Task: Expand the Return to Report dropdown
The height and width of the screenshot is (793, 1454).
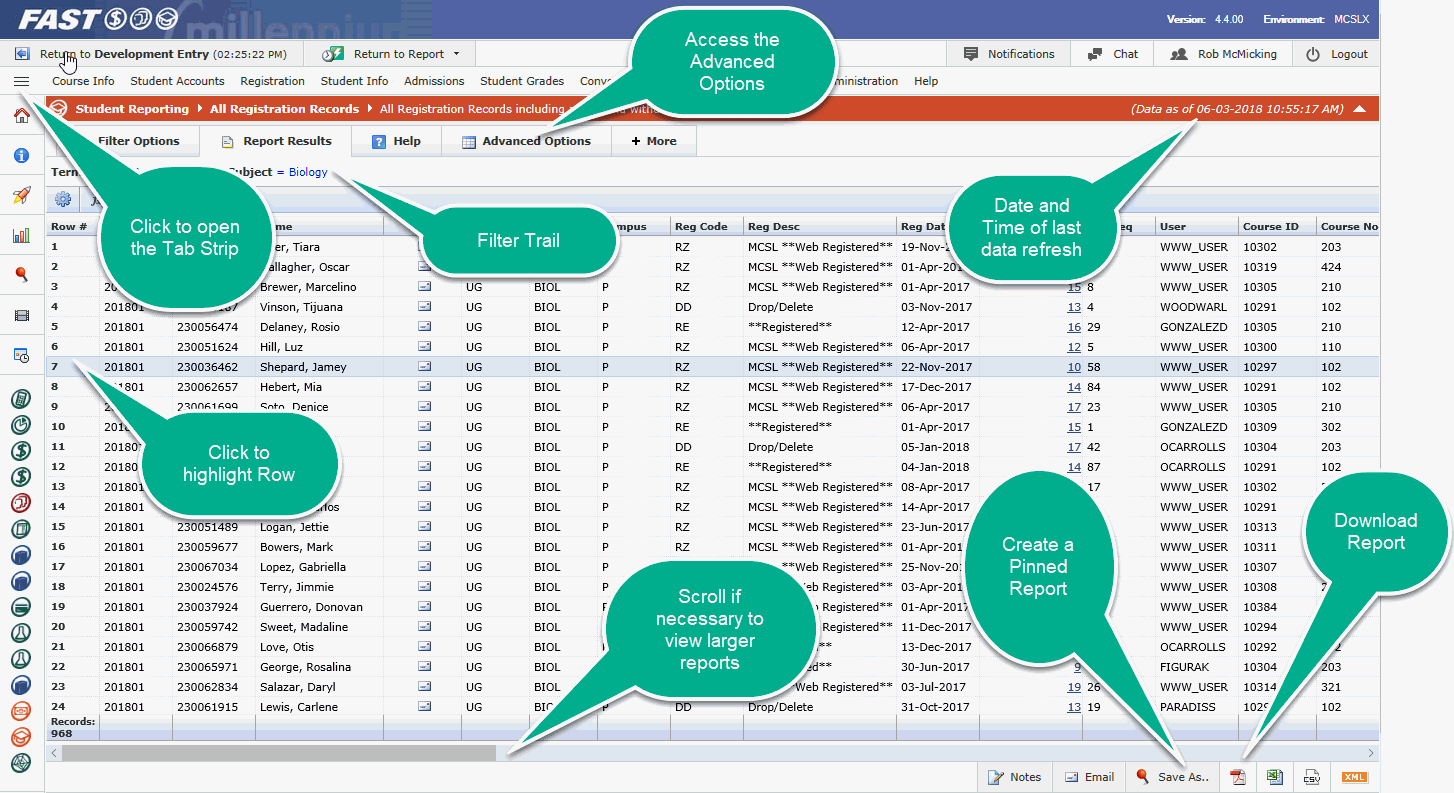Action: click(456, 54)
